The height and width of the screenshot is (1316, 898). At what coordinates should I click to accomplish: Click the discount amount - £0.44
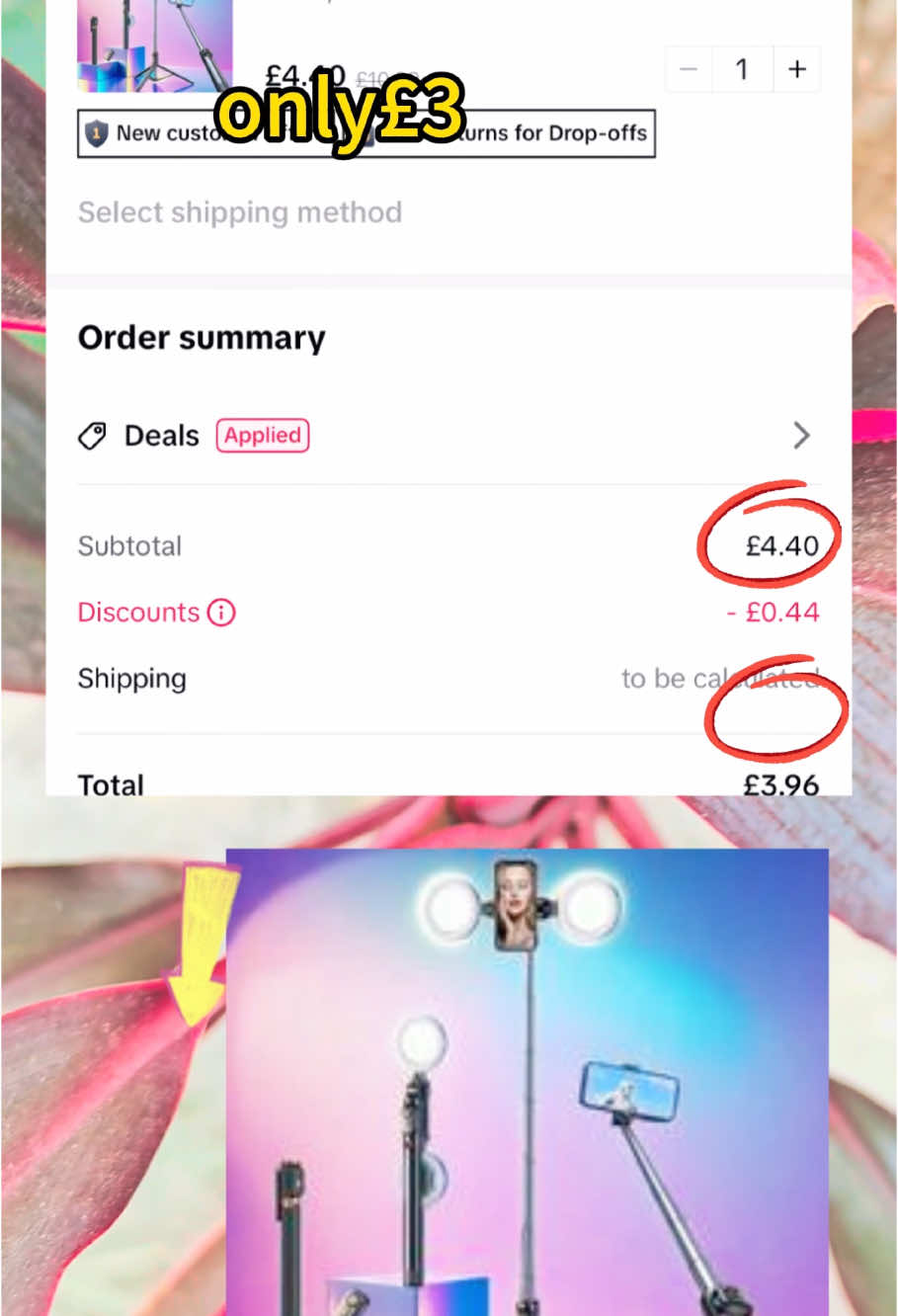coord(773,613)
